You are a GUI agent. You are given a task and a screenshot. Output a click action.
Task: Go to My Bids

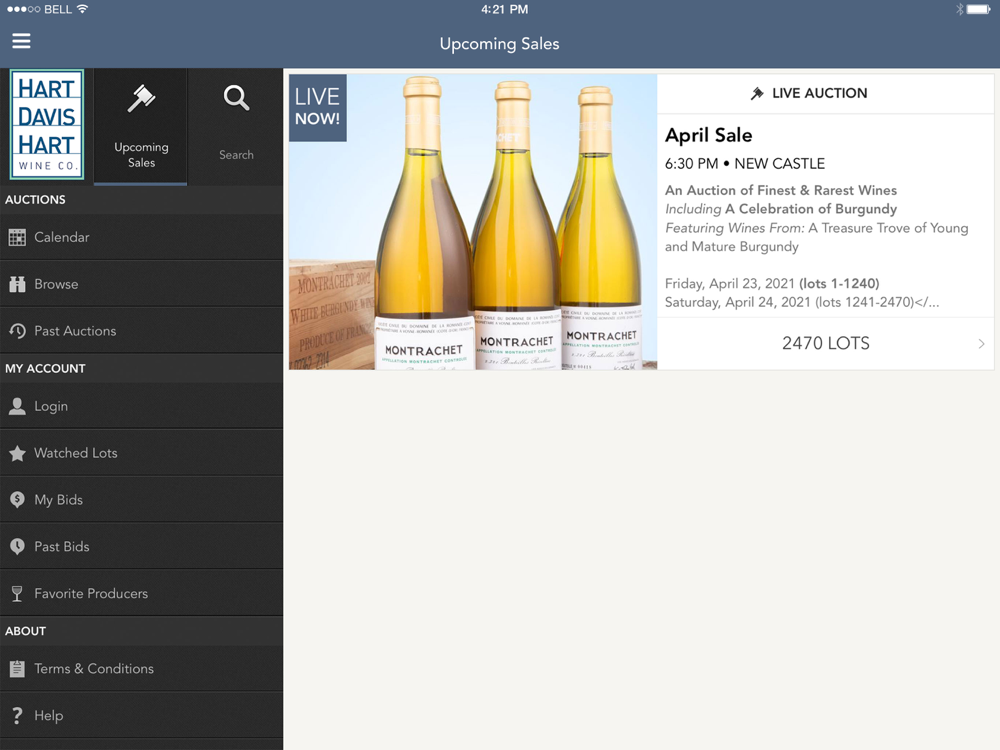[142, 500]
